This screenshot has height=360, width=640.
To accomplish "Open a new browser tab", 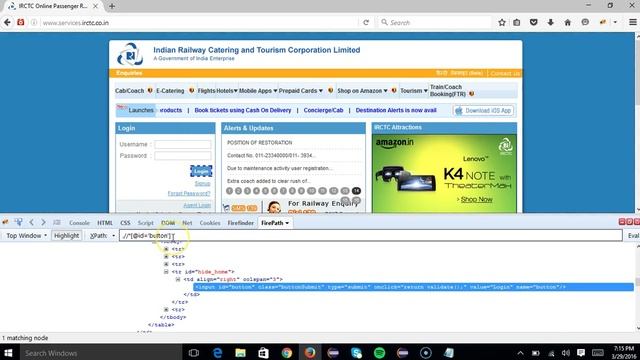I will click(111, 6).
